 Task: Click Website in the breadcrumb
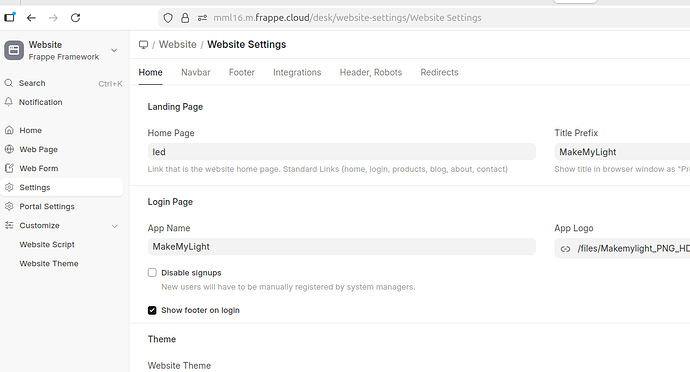pyautogui.click(x=177, y=44)
